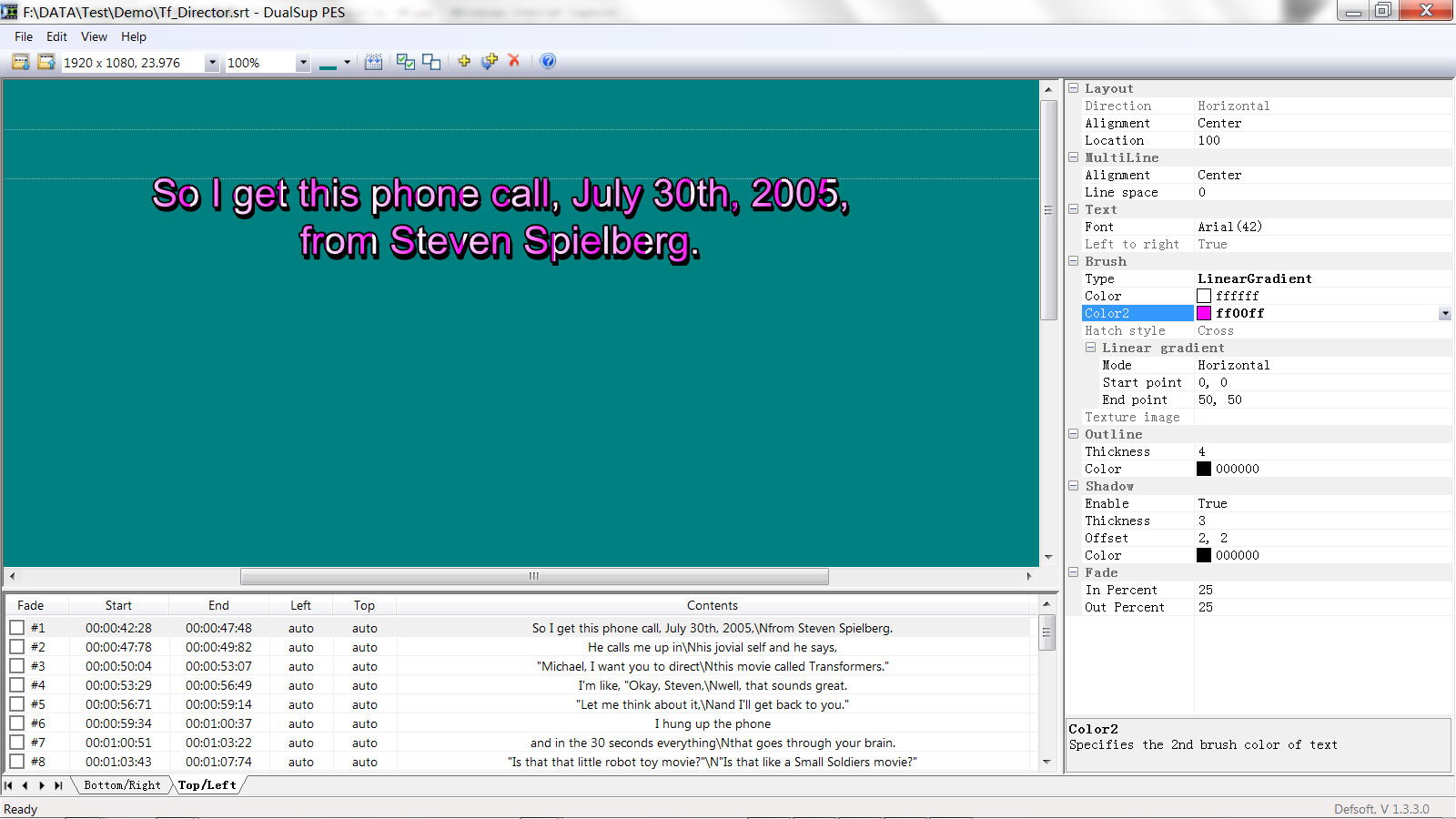Click the red X delete icon in toolbar
This screenshot has width=1456, height=819.
pos(514,61)
